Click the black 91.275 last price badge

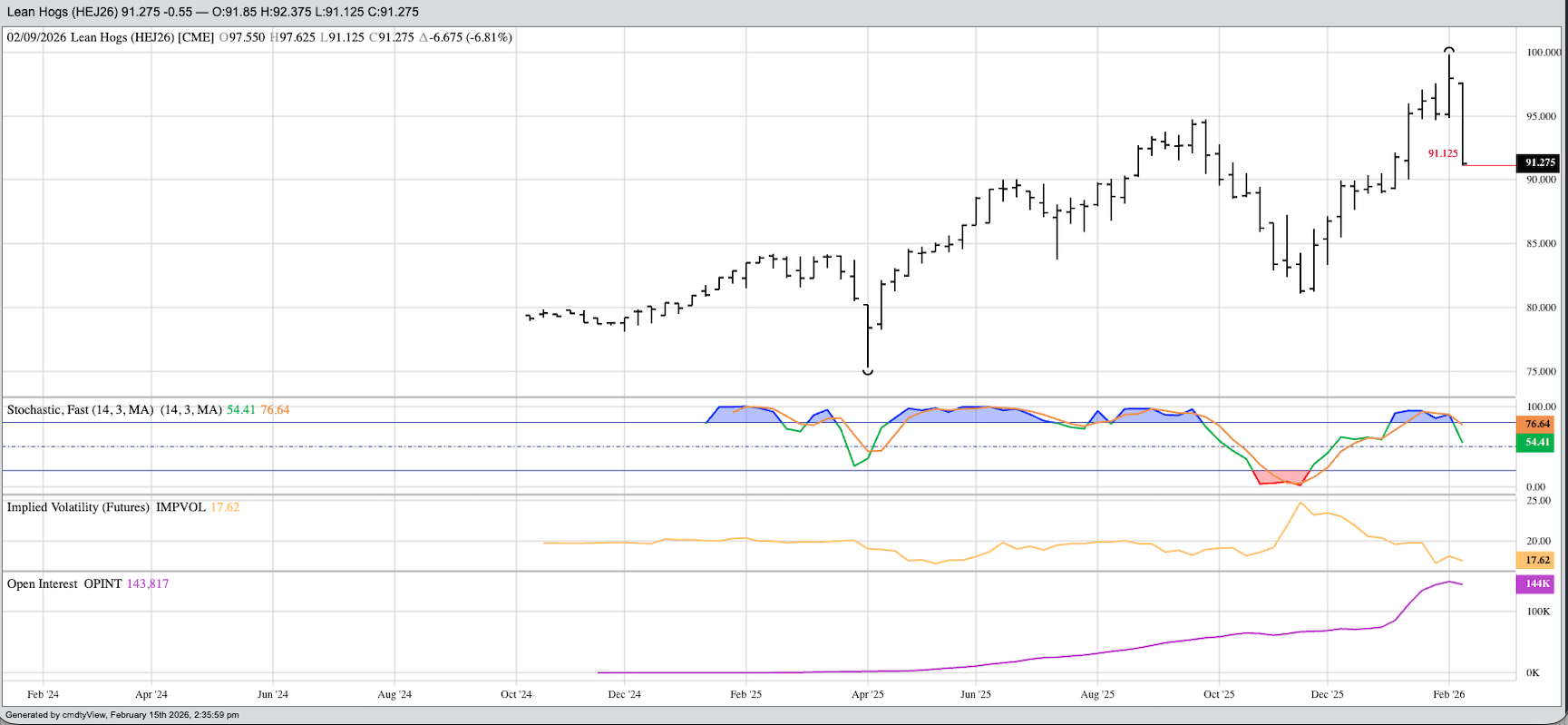pyautogui.click(x=1539, y=162)
